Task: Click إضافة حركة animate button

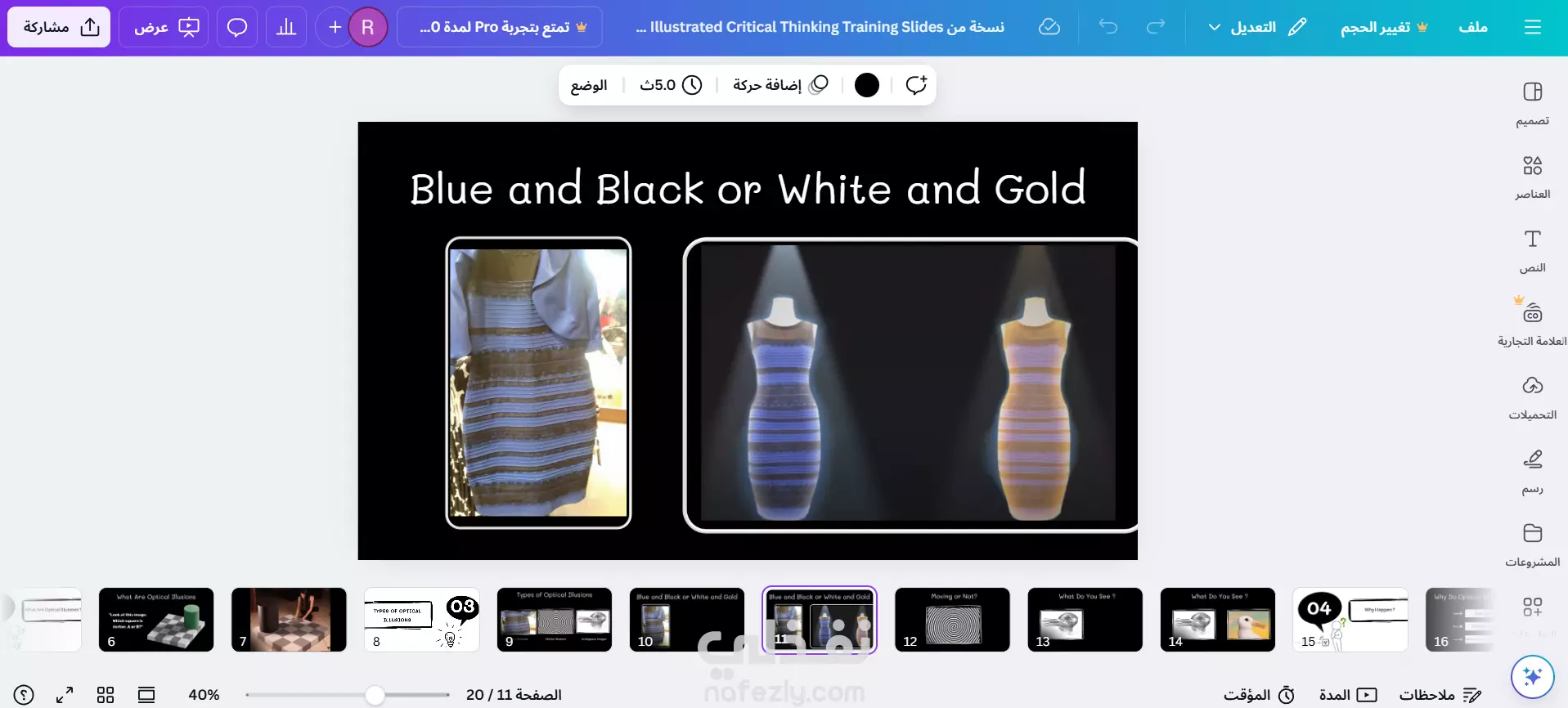Action: pos(780,85)
